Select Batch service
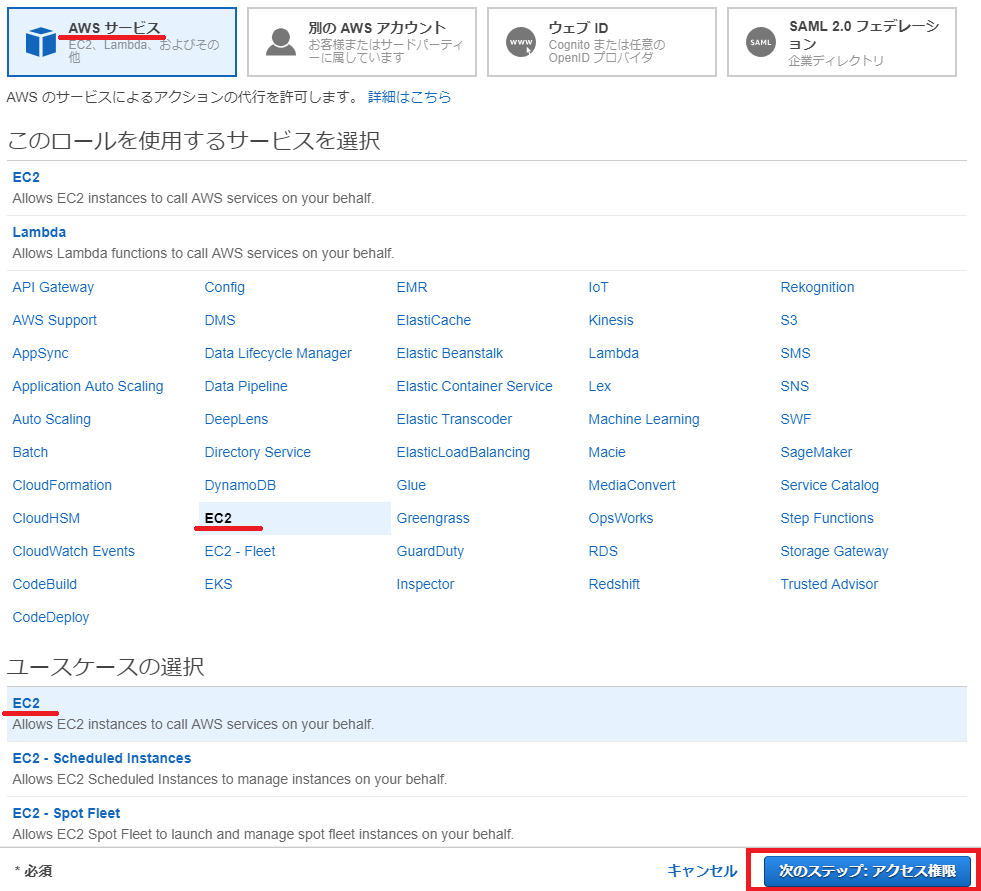Image resolution: width=981 pixels, height=891 pixels. [x=30, y=452]
